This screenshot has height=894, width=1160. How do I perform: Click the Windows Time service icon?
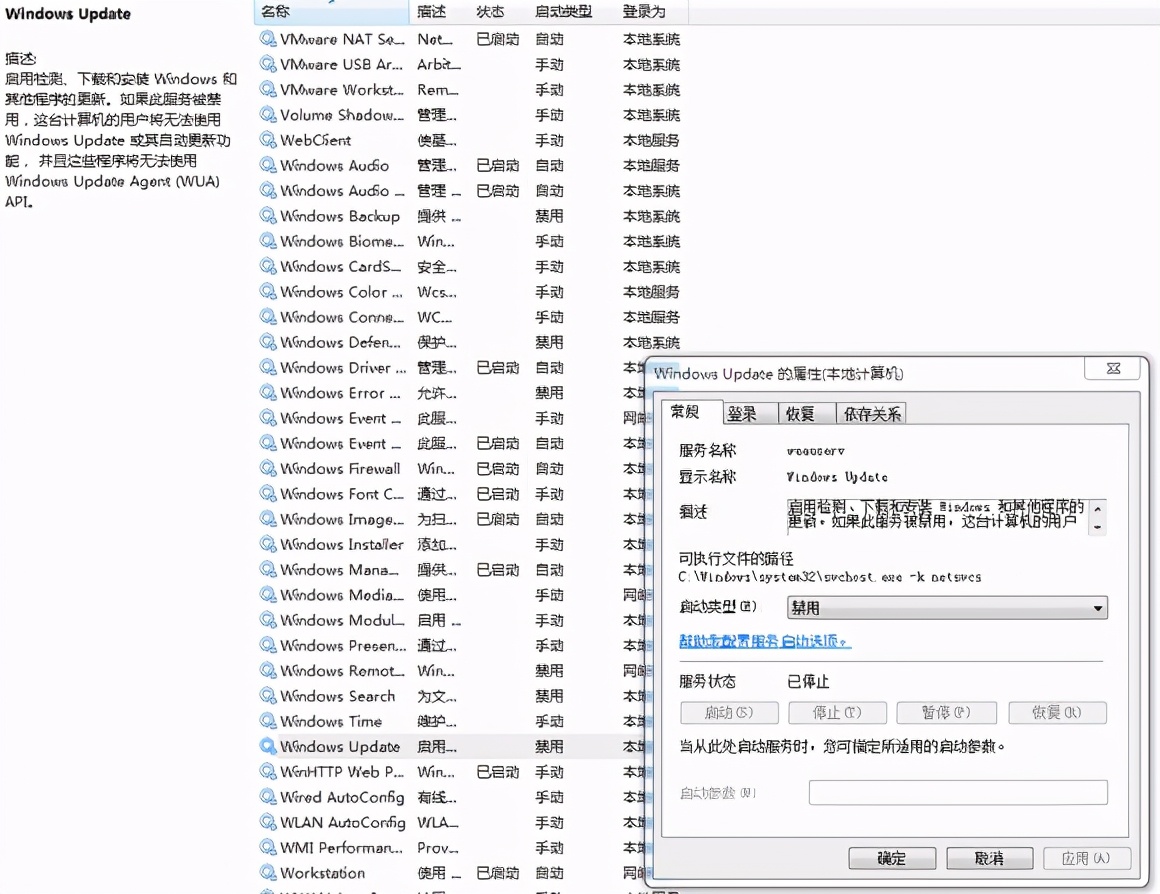[267, 721]
